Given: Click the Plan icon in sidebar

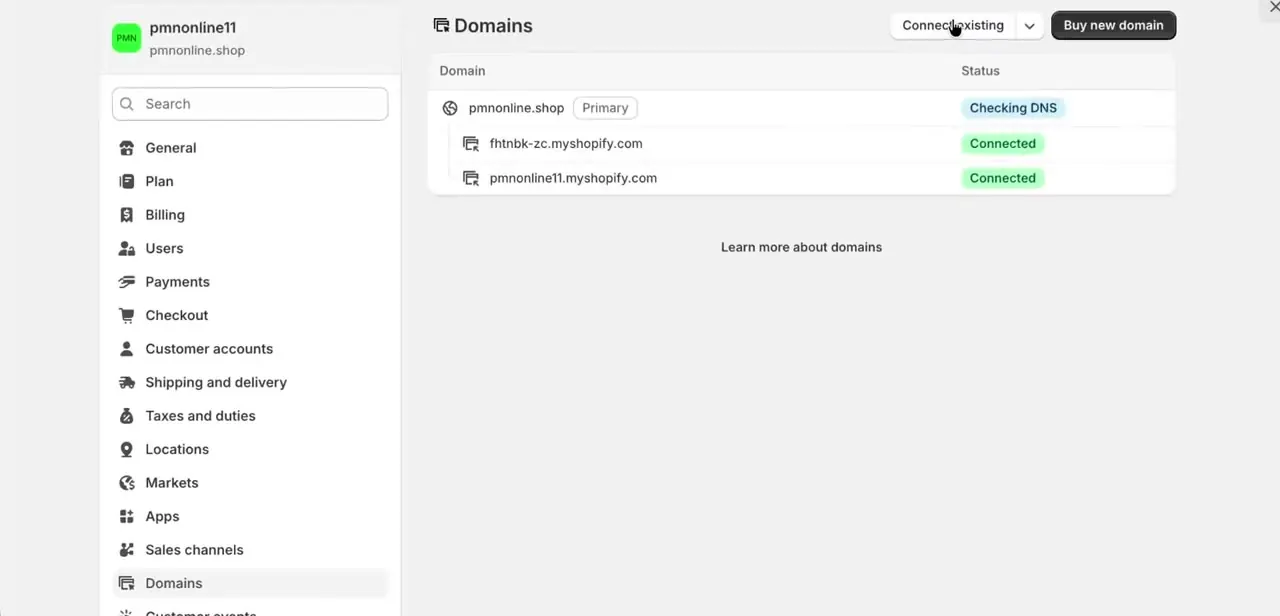Looking at the screenshot, I should pos(127,181).
